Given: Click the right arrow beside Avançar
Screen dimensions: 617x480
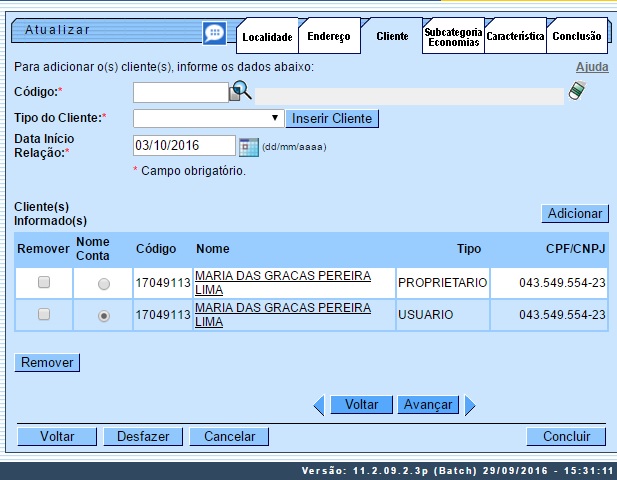Looking at the screenshot, I should 470,405.
